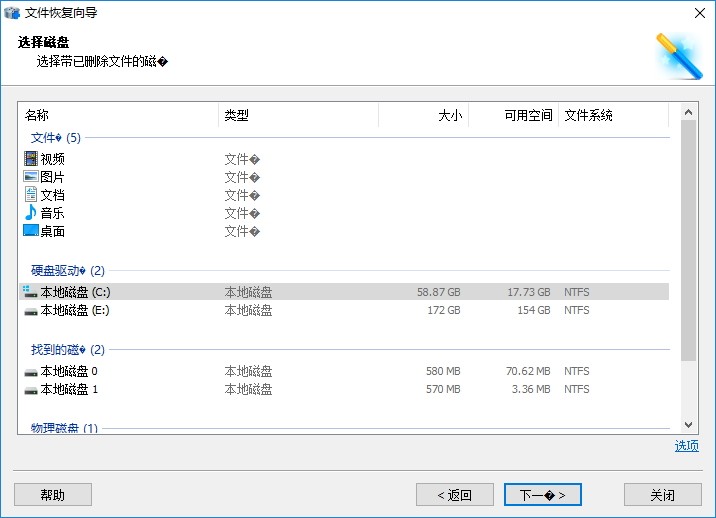Click the type cell of the 桌面 row
Image resolution: width=716 pixels, height=518 pixels.
click(242, 231)
